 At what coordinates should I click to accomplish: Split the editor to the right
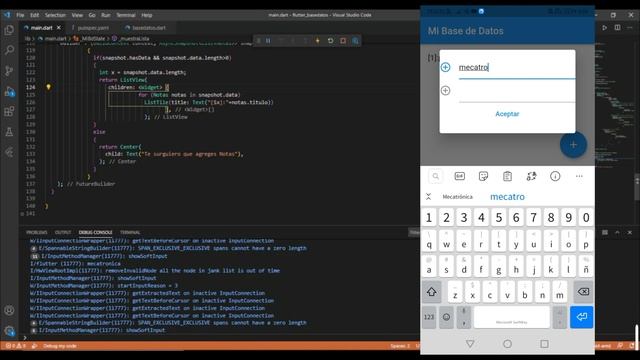[618, 28]
